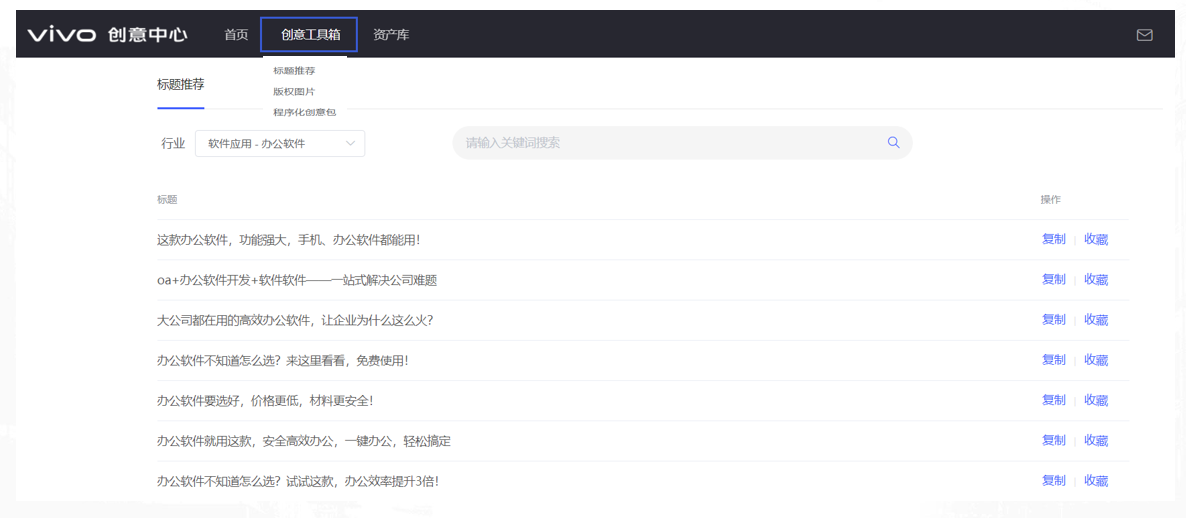Select 程序化创意包 from dropdown menu
Image resolution: width=1186 pixels, height=518 pixels.
point(304,112)
